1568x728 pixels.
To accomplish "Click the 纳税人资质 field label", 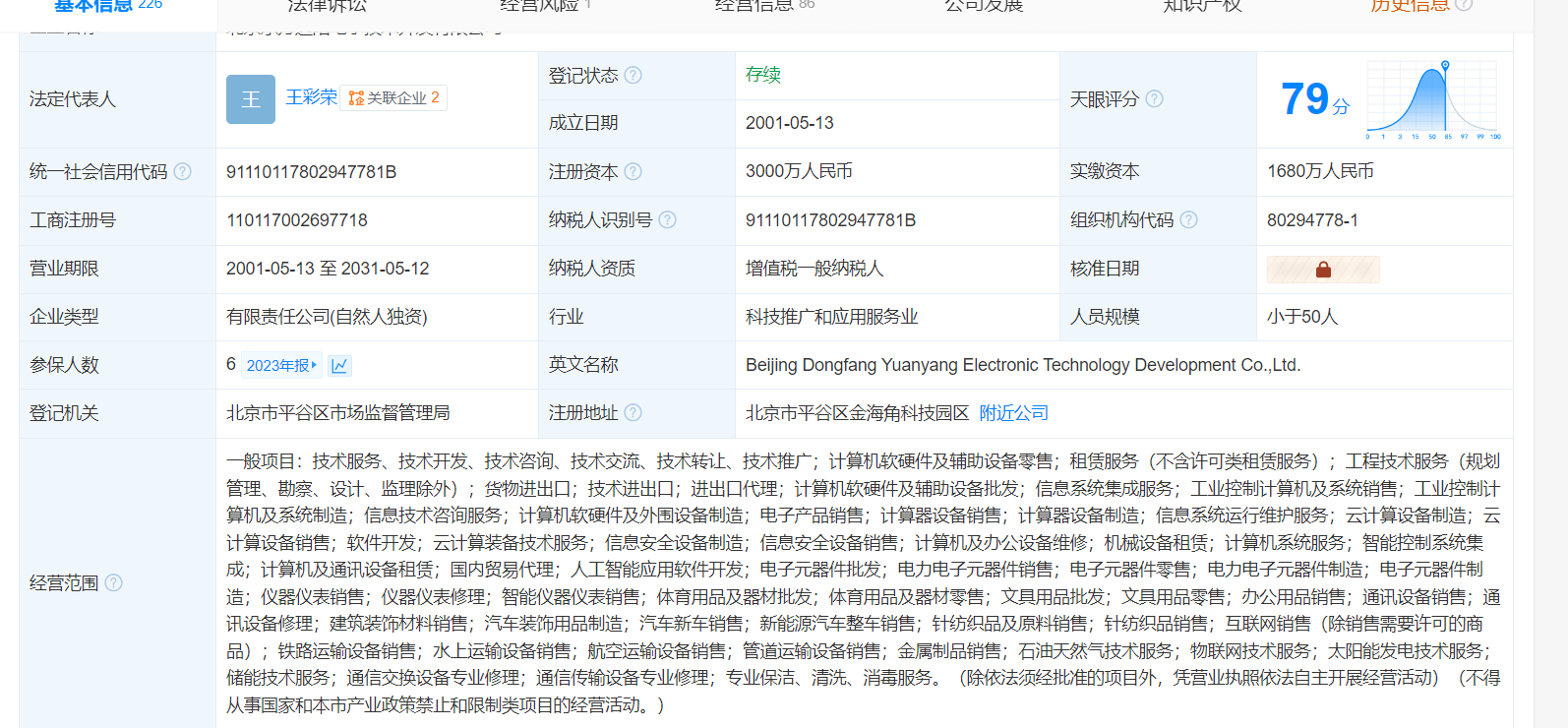I will coord(592,269).
